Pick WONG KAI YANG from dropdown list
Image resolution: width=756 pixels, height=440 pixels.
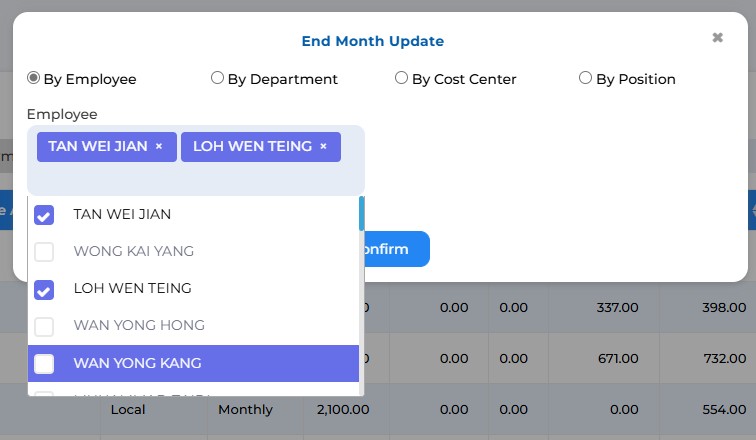click(133, 251)
